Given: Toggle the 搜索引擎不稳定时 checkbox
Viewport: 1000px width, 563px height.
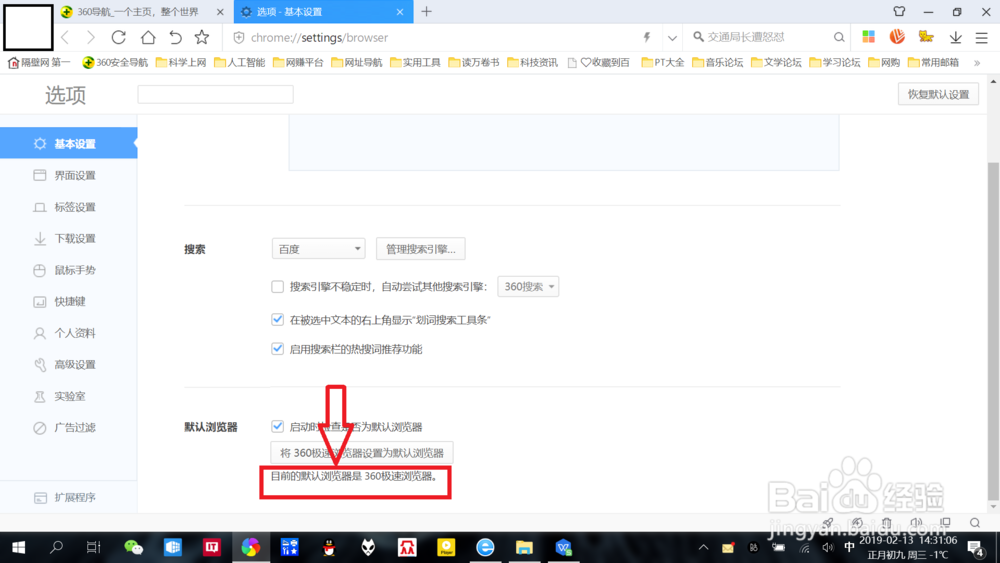Looking at the screenshot, I should 277,287.
